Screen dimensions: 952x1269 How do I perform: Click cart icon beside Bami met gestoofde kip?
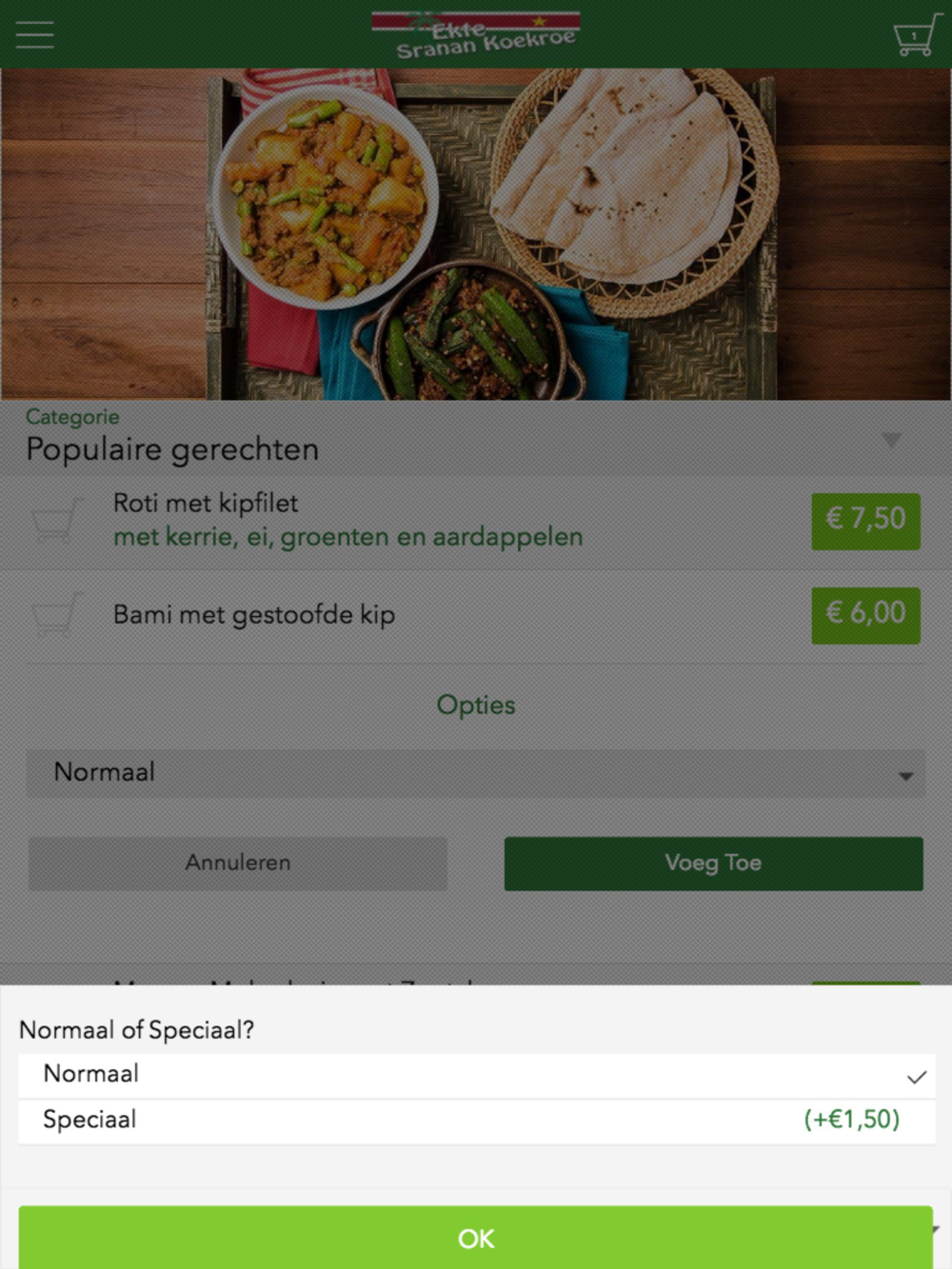[55, 615]
